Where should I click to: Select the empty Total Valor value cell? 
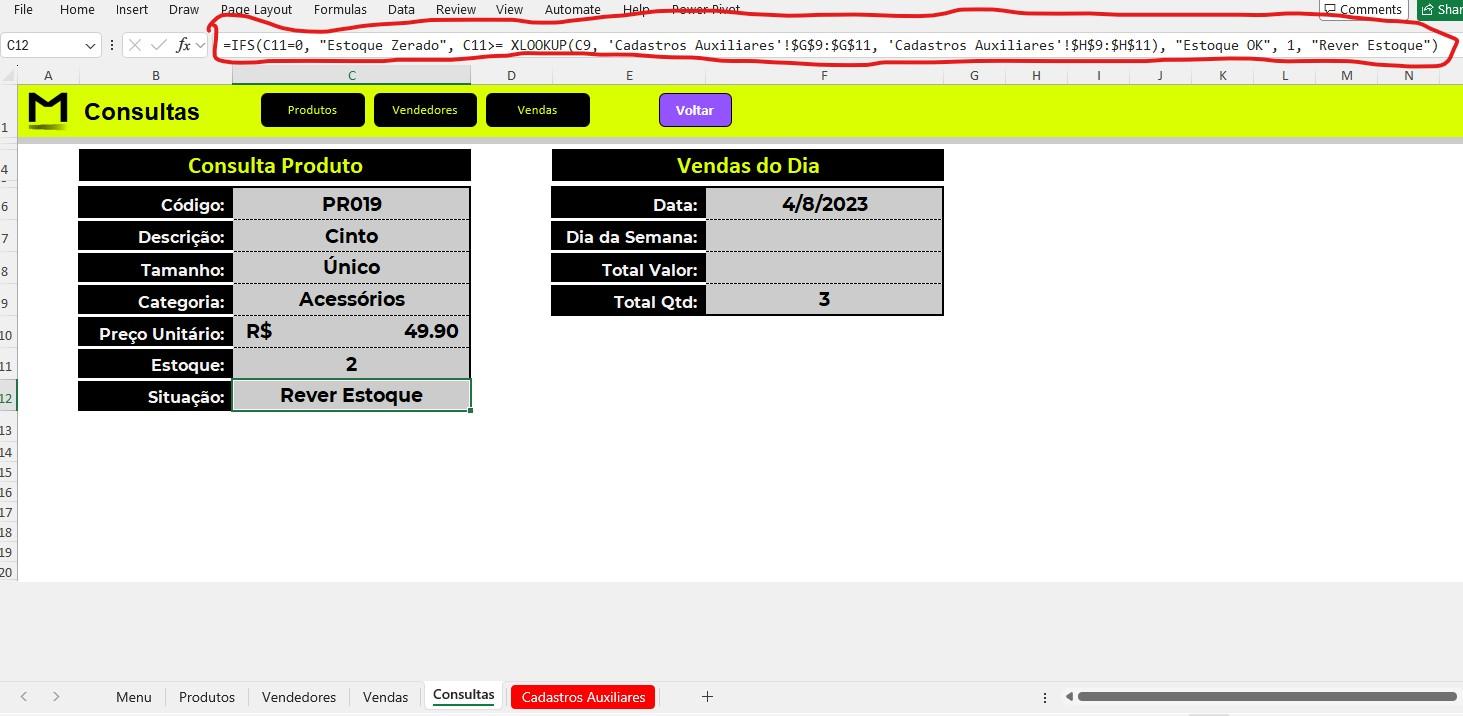824,267
